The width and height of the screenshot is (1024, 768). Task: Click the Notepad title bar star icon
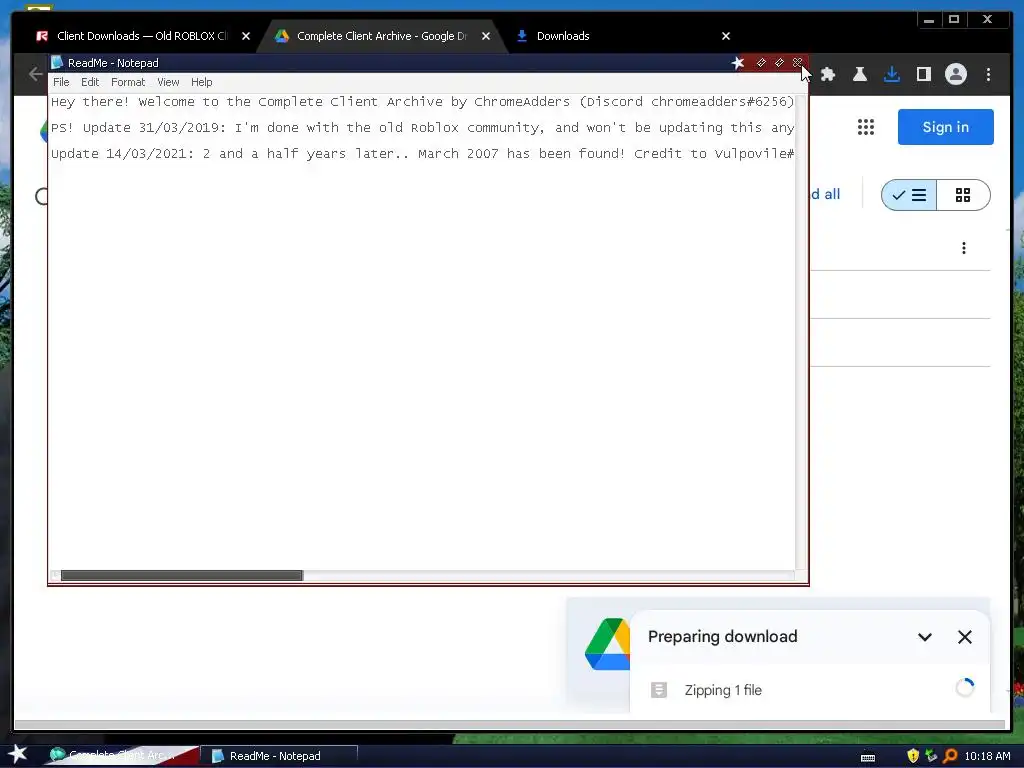737,63
